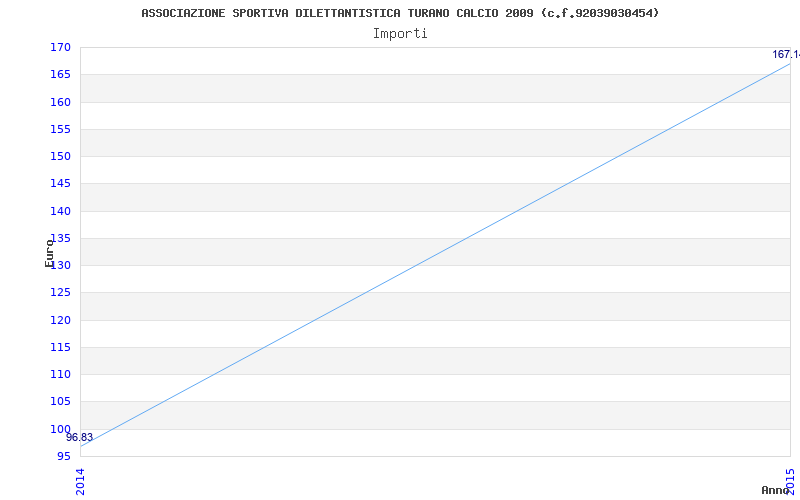Click the 140 y-axis tick label
This screenshot has height=500, width=800.
60,211
